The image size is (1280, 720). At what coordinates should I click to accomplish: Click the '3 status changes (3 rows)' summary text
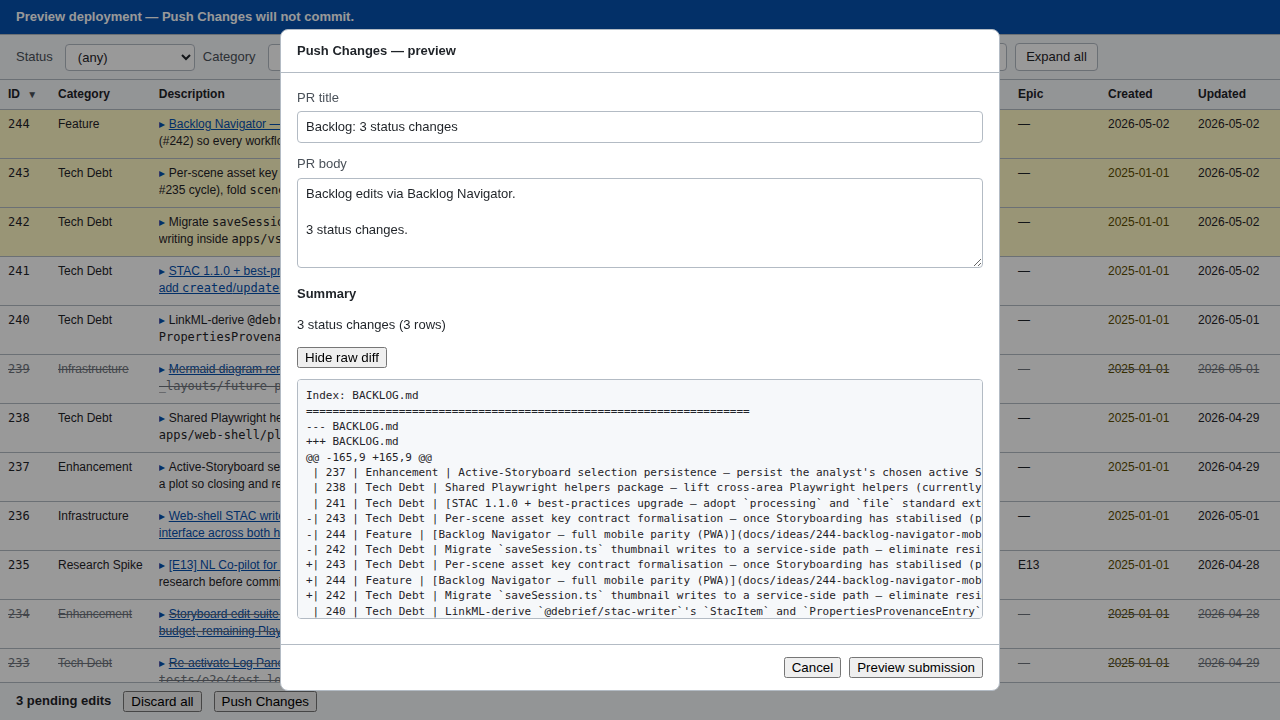(371, 325)
